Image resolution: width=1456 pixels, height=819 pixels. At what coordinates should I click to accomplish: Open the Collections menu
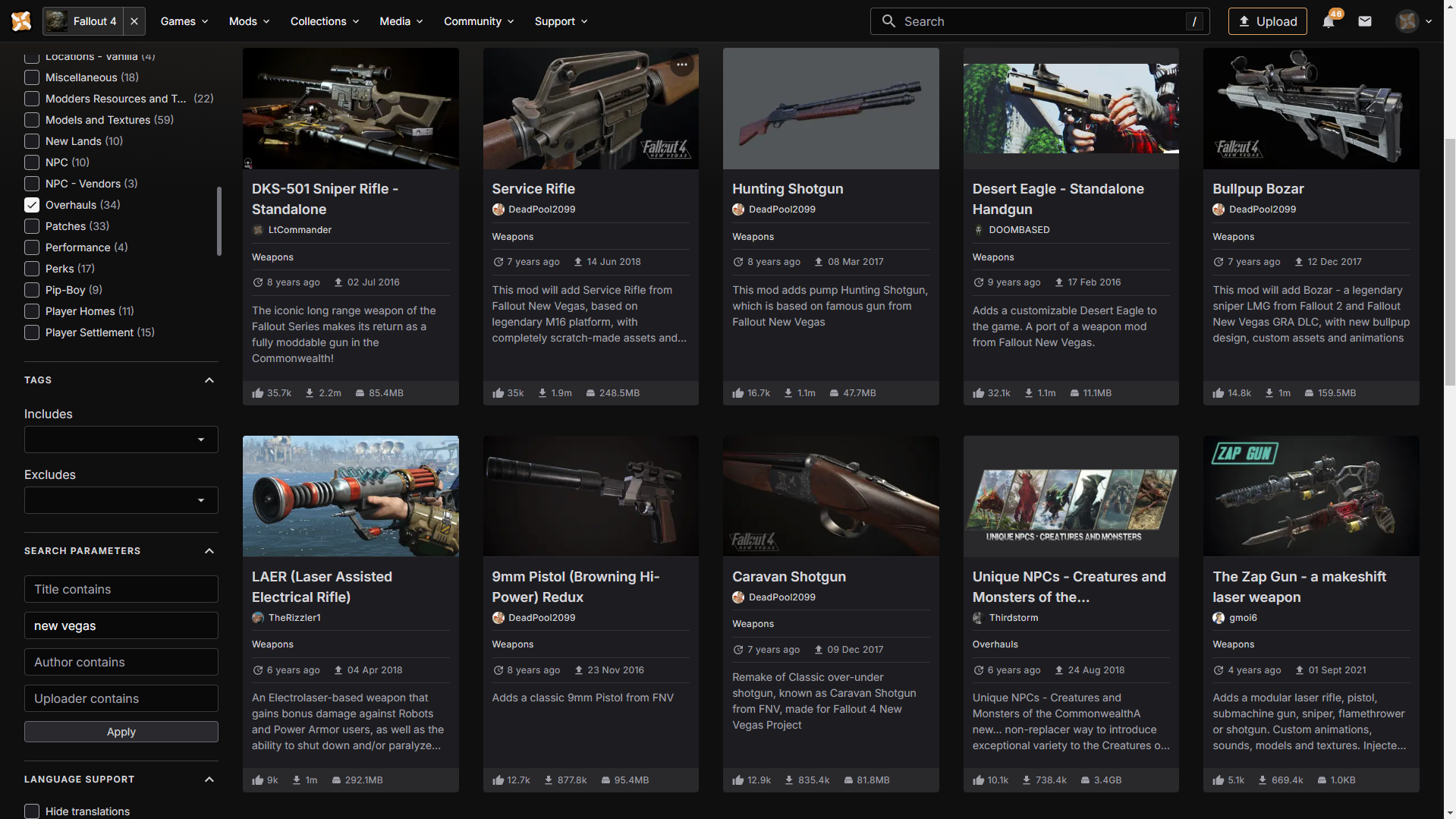[x=325, y=21]
